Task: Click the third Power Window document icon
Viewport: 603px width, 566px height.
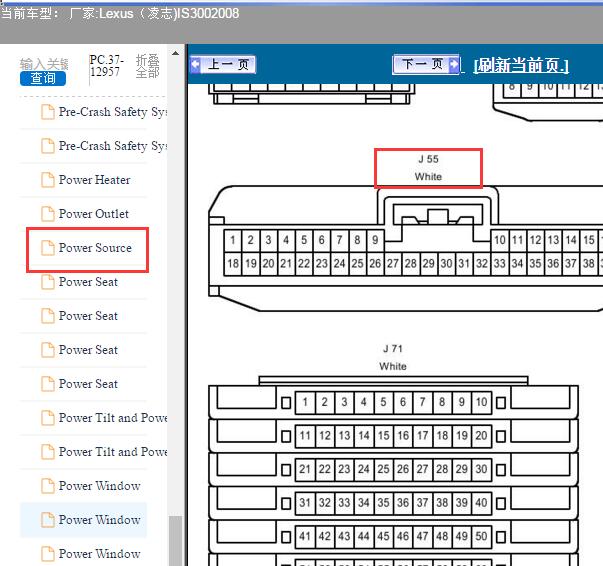Action: (48, 554)
